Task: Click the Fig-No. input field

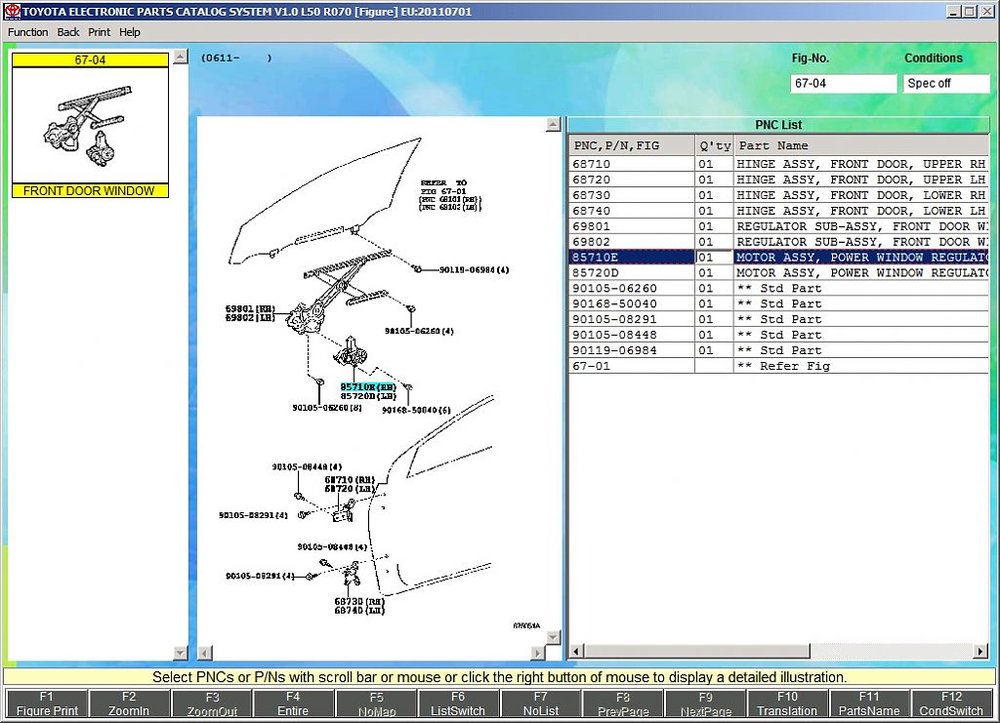Action: (842, 84)
